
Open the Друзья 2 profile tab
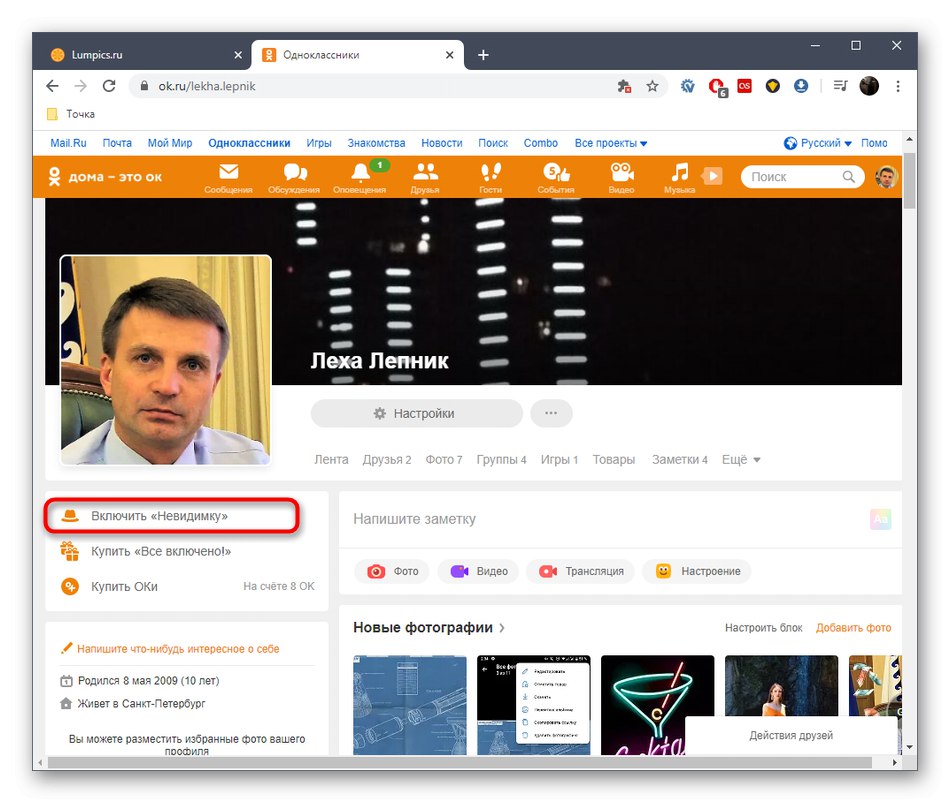387,459
